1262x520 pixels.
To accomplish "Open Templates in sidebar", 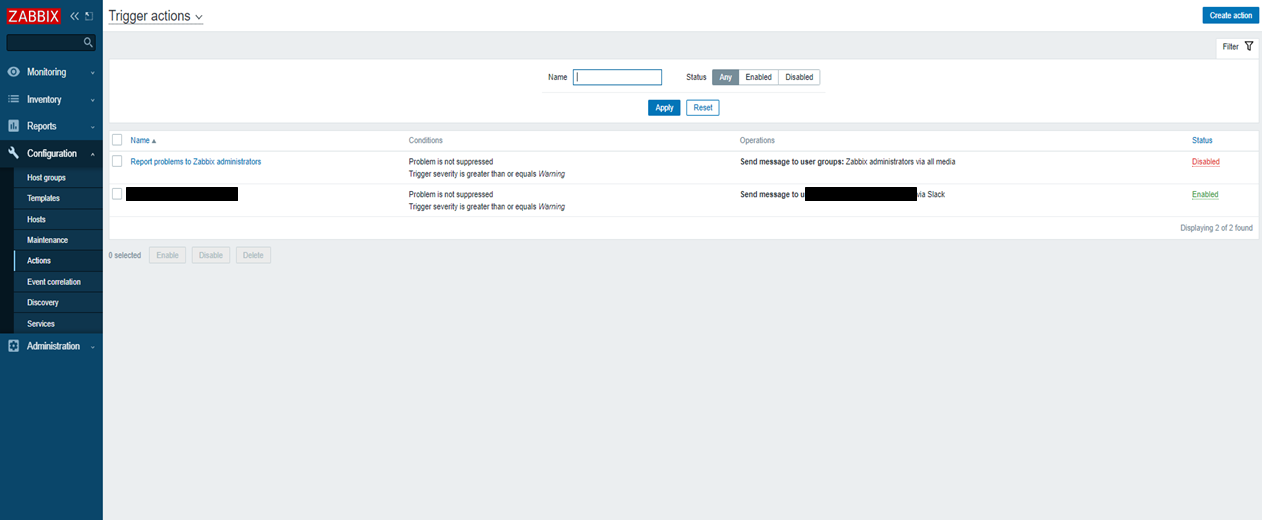I will click(x=43, y=198).
